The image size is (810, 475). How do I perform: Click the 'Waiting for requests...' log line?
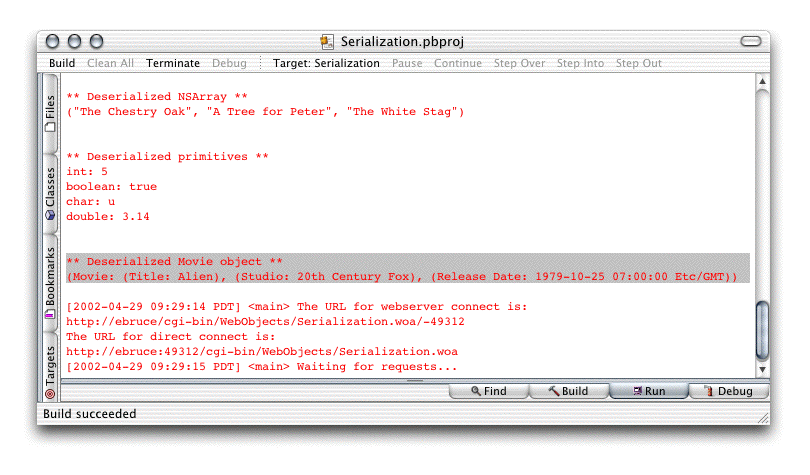pos(262,366)
